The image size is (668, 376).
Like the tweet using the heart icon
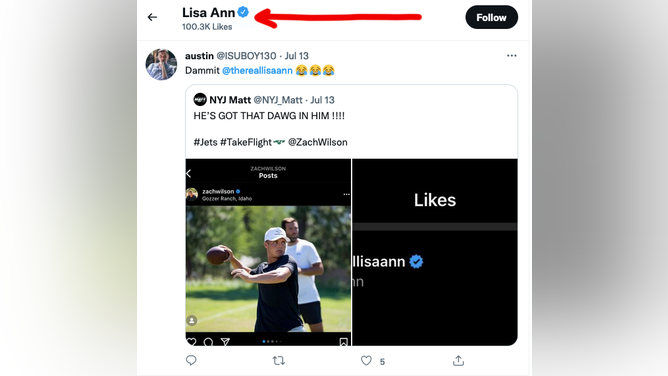(x=366, y=361)
